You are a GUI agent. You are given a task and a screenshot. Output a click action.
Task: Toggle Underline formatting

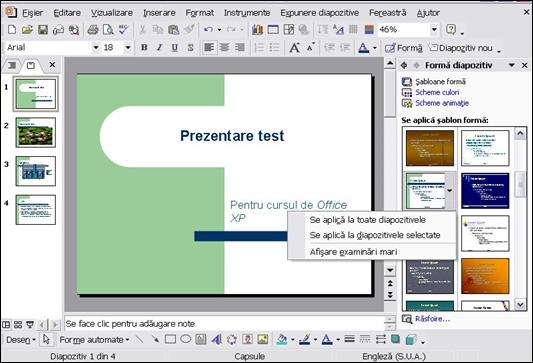[174, 48]
